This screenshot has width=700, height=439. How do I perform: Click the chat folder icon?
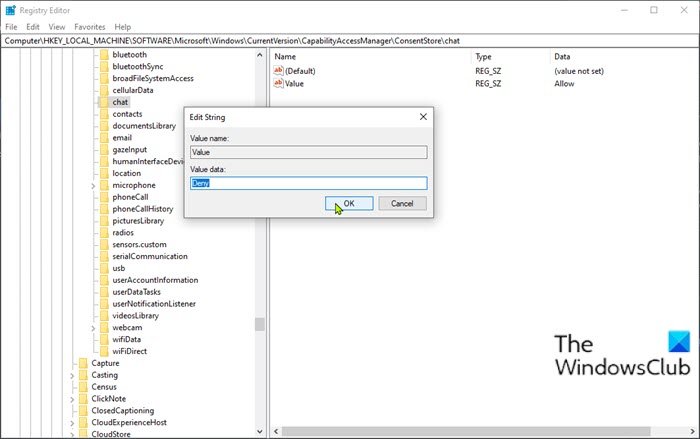[104, 102]
